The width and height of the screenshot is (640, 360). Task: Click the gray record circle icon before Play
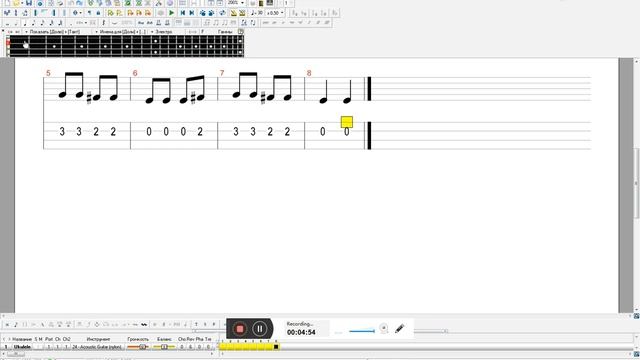(160, 13)
